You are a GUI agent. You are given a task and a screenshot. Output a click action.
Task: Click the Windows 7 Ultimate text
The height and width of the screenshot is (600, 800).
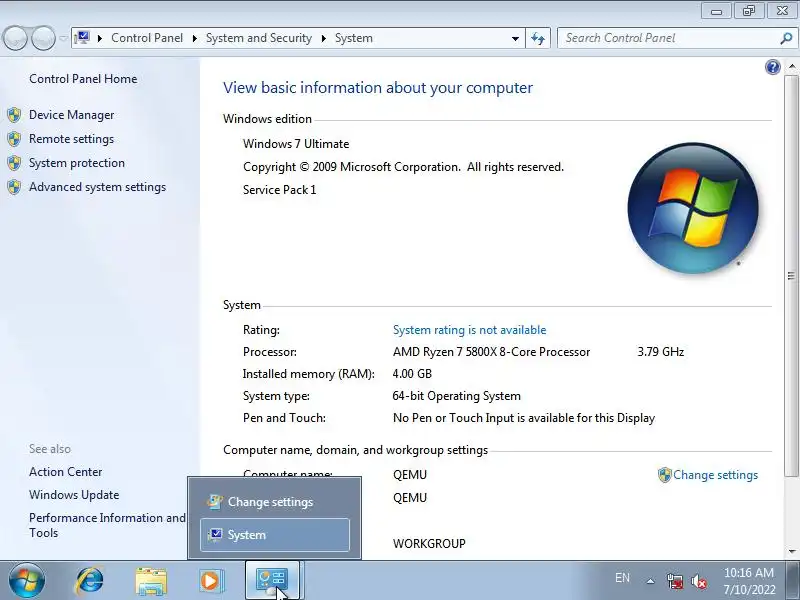click(296, 144)
